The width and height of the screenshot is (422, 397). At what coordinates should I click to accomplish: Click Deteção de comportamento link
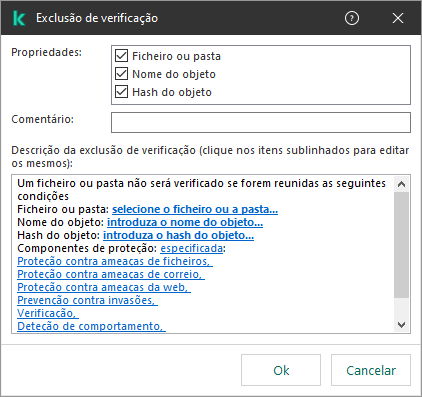91,326
